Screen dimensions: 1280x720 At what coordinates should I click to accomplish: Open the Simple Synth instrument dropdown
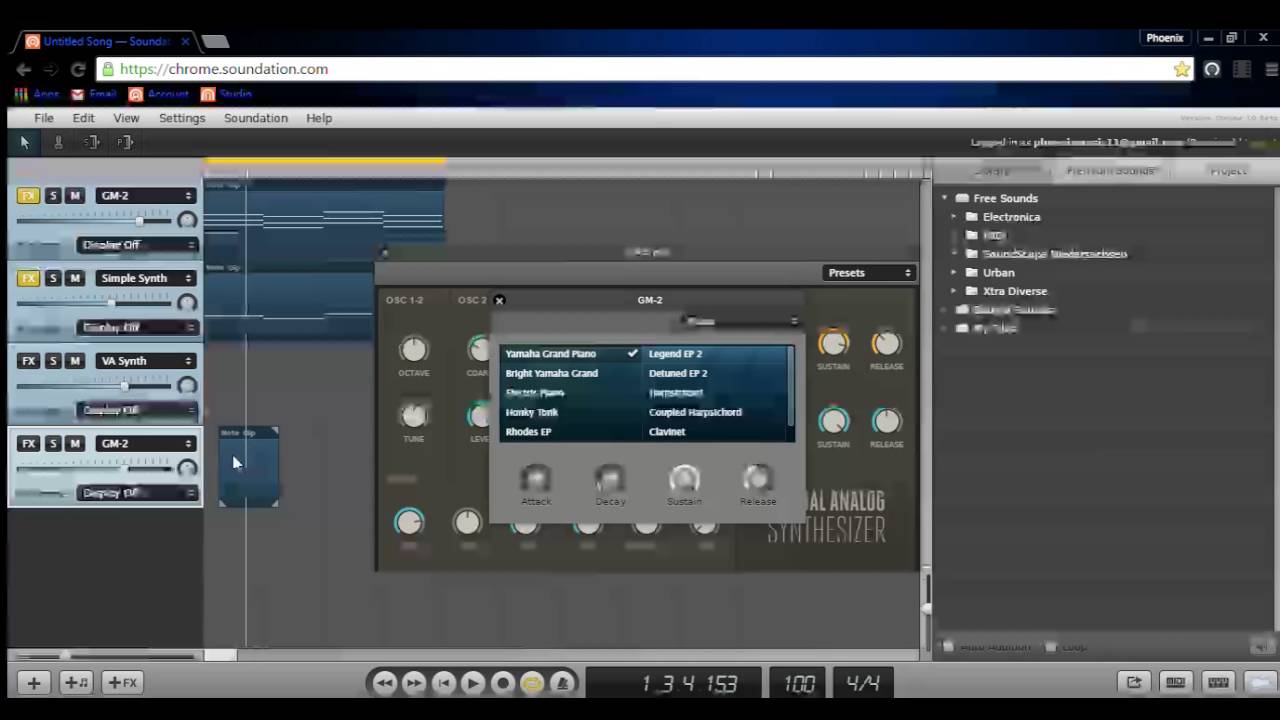(146, 278)
